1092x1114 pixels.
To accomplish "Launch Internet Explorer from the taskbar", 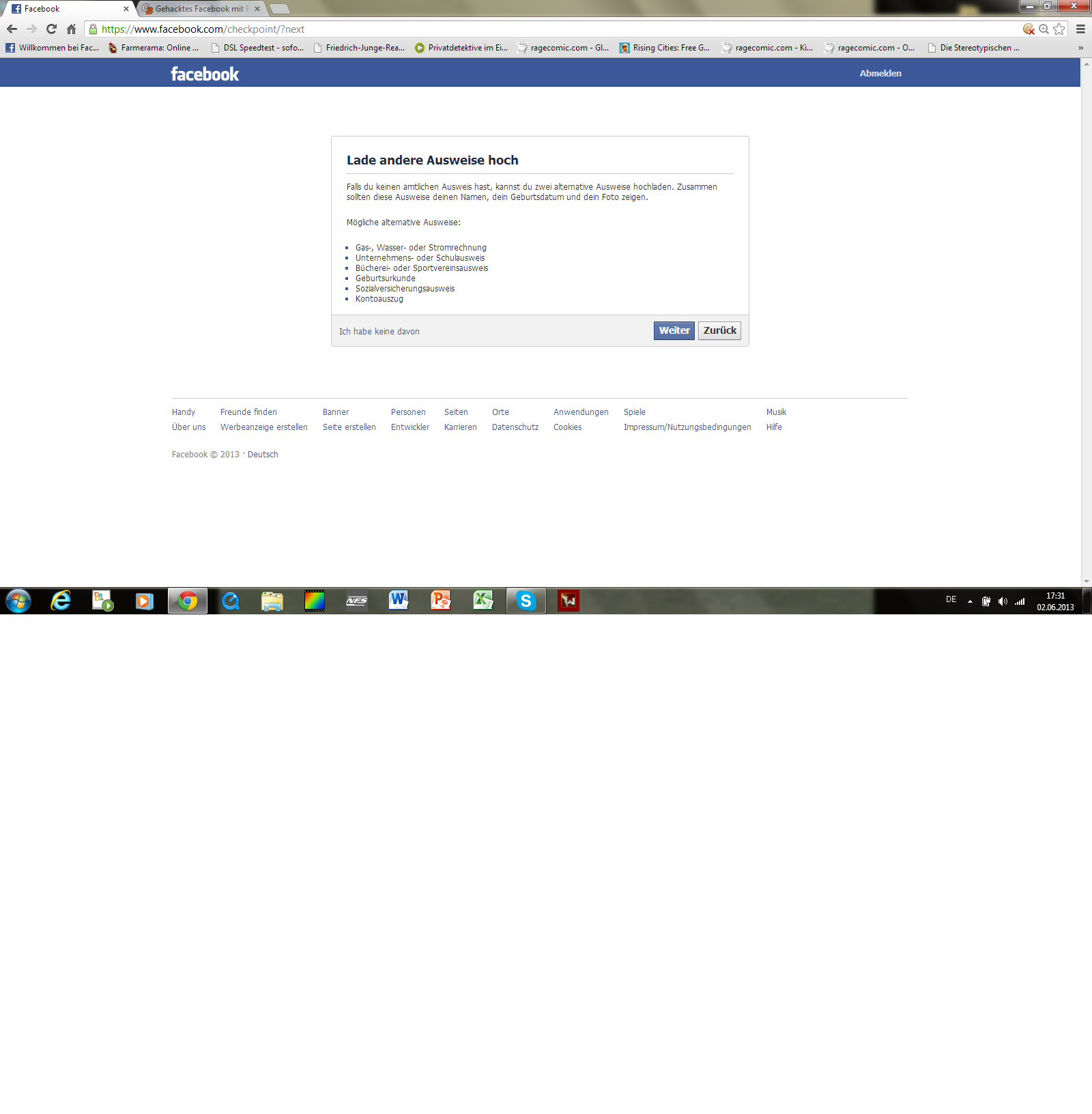I will click(x=61, y=601).
